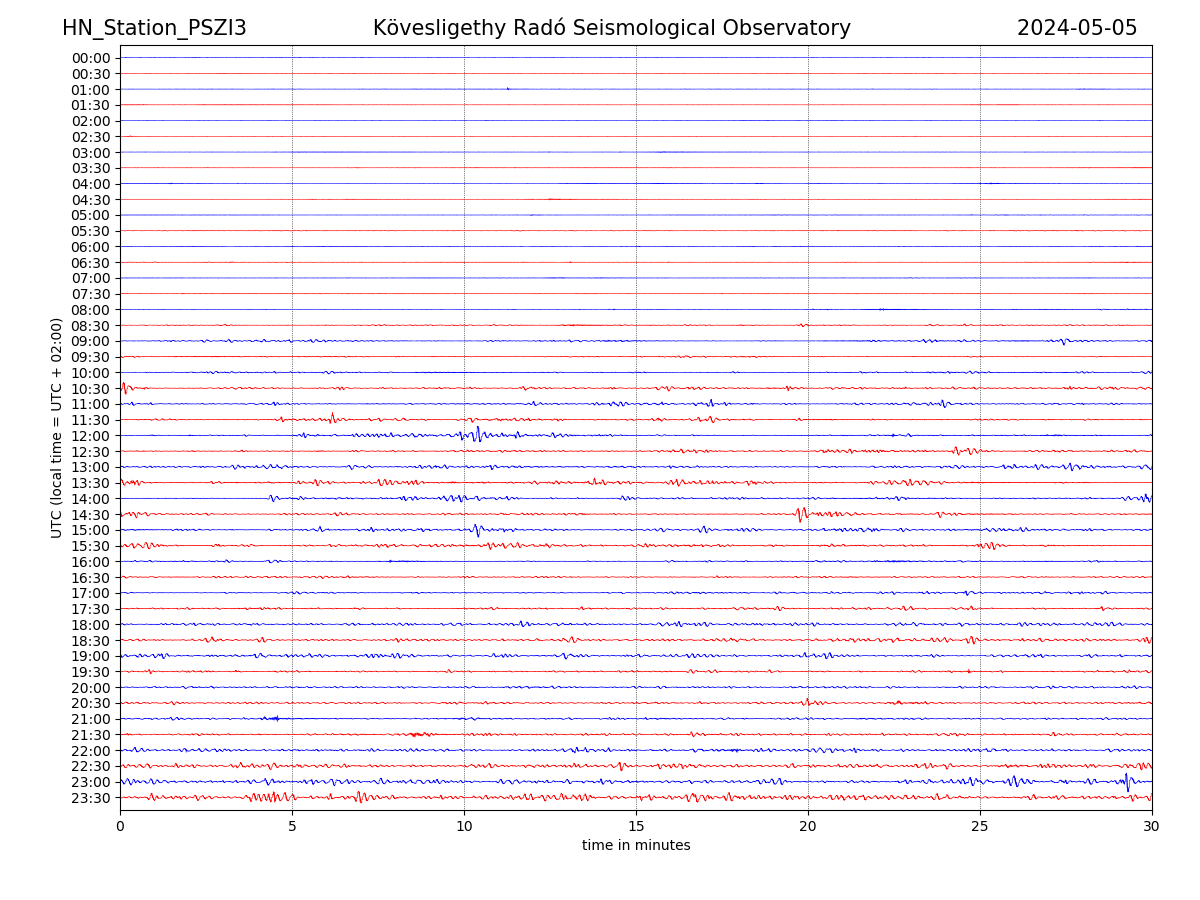Click the 18:00 row time label
The height and width of the screenshot is (900, 1200).
(90, 625)
